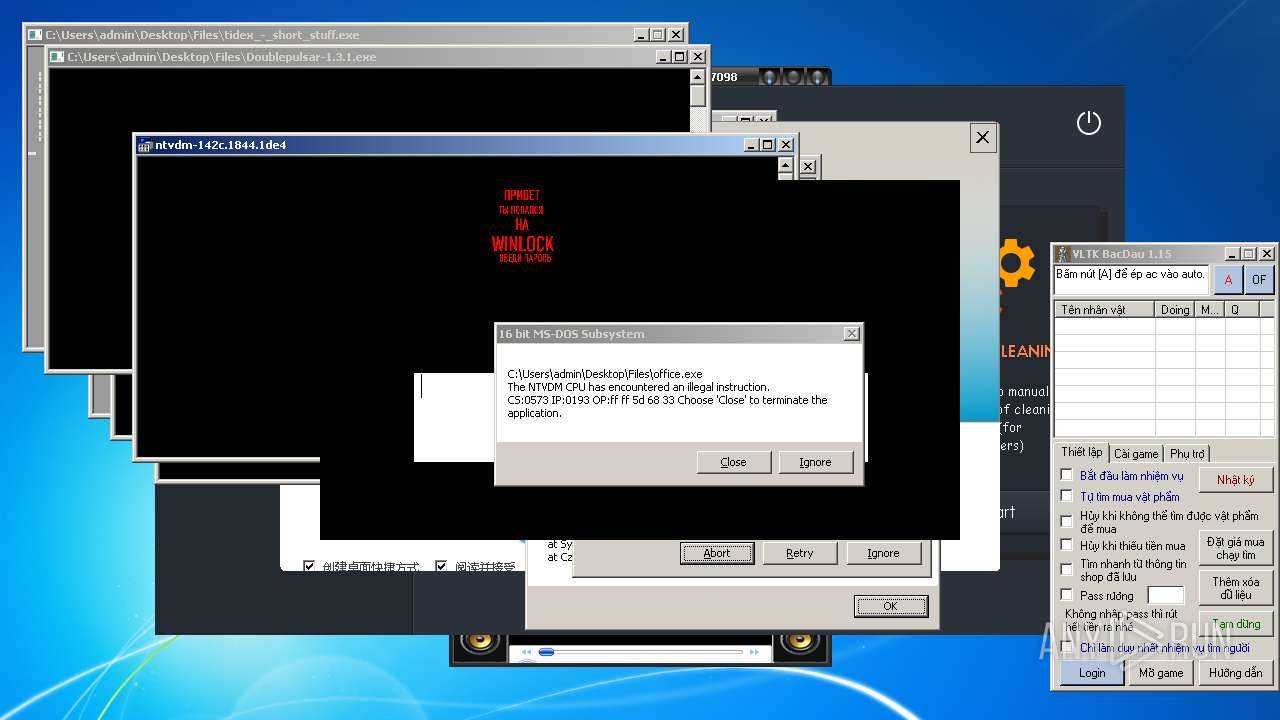Click the left speaker icon in media player

tap(479, 643)
